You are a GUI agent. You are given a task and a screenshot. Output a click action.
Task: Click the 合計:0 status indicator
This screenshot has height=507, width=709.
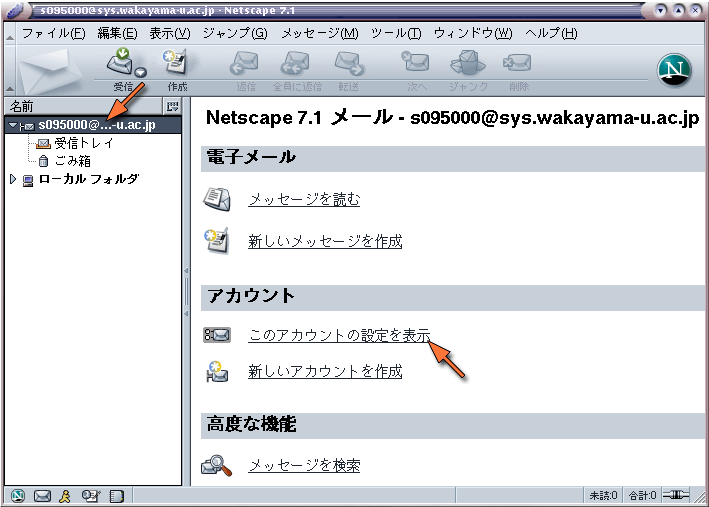pyautogui.click(x=642, y=496)
